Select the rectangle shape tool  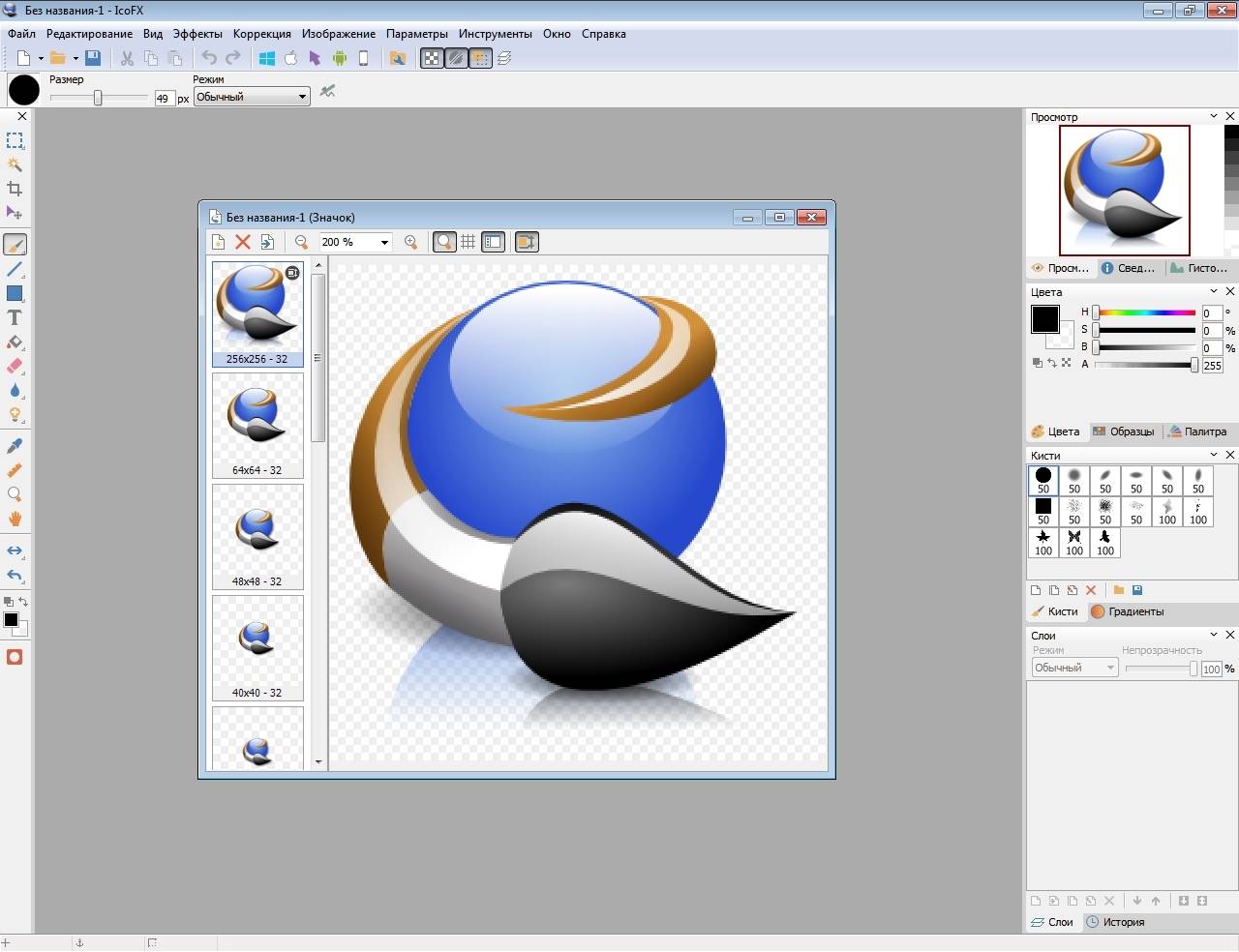tap(15, 294)
